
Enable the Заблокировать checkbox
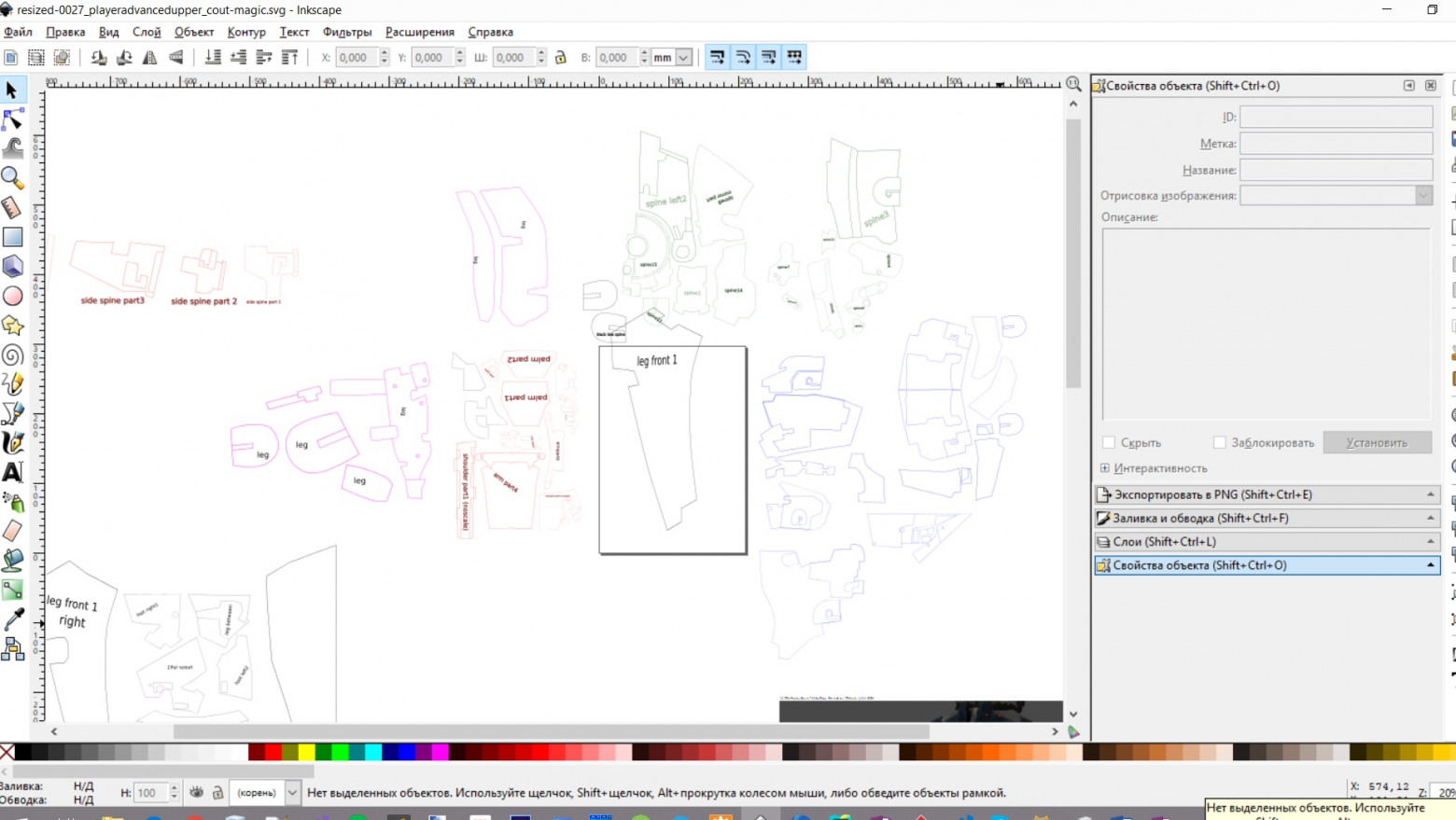click(x=1219, y=442)
